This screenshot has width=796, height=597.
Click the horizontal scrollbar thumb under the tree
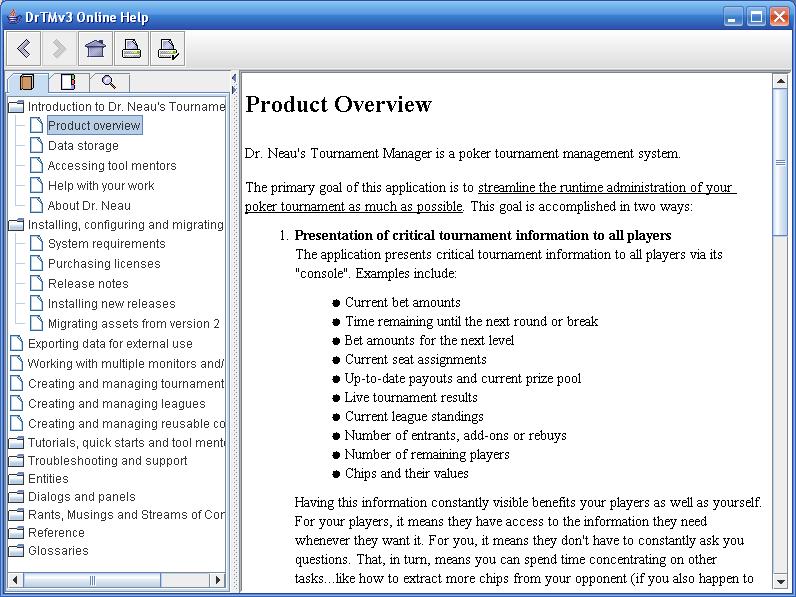click(92, 580)
